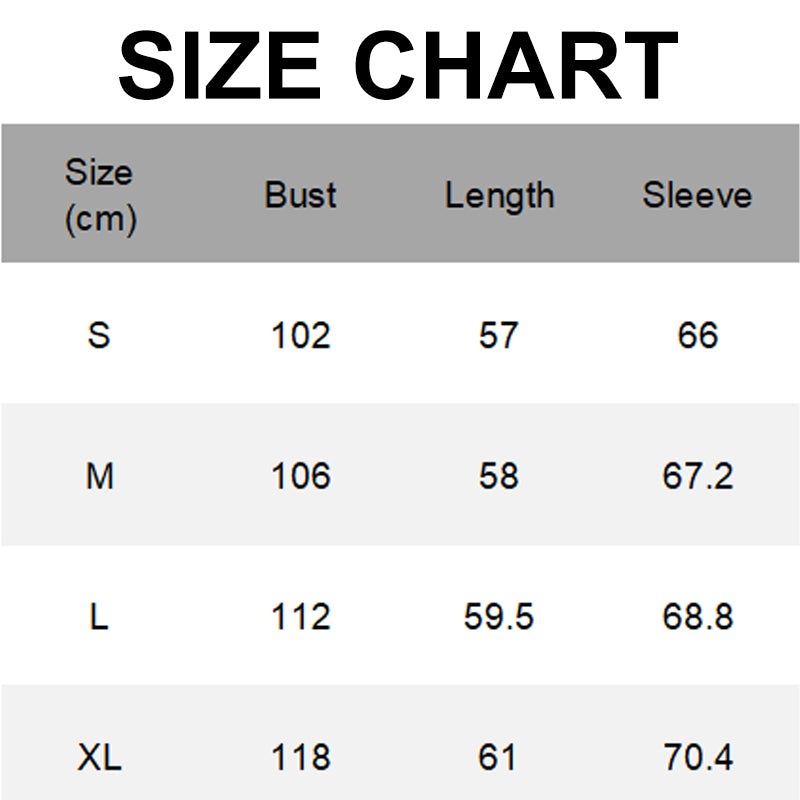Image resolution: width=800 pixels, height=800 pixels.
Task: Click the M size row label
Action: 99,476
